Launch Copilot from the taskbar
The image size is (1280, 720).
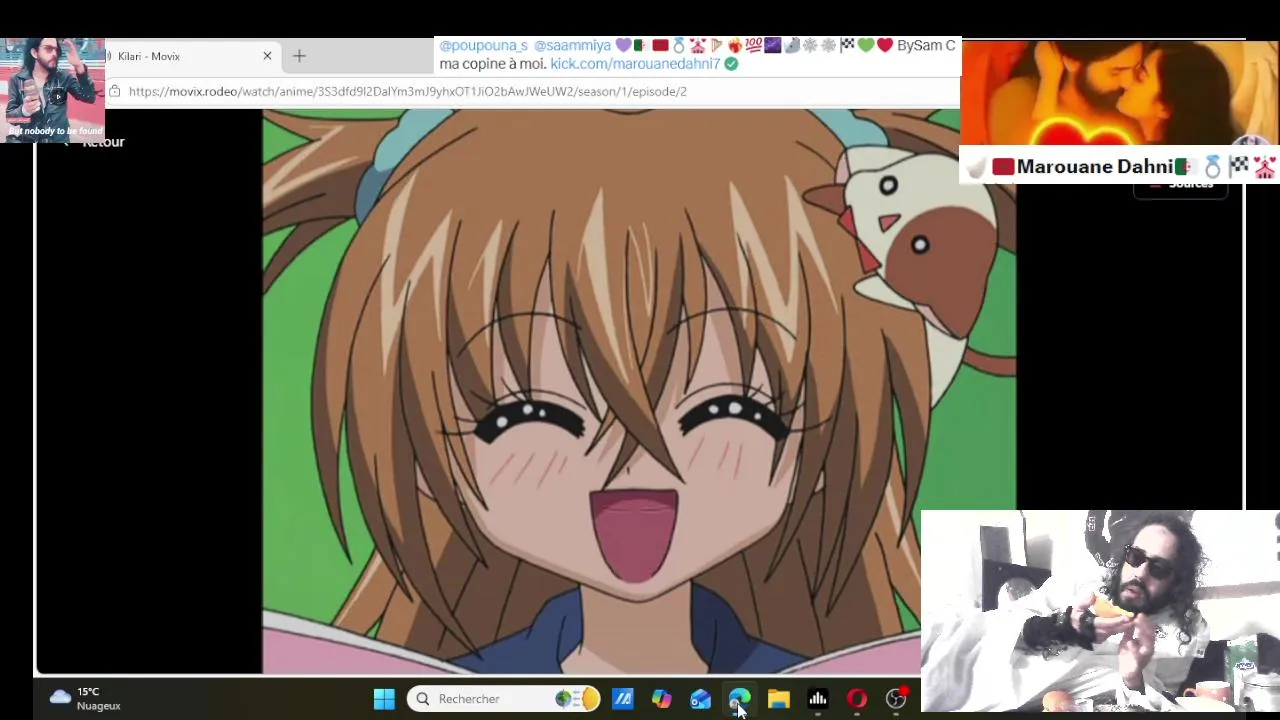662,699
